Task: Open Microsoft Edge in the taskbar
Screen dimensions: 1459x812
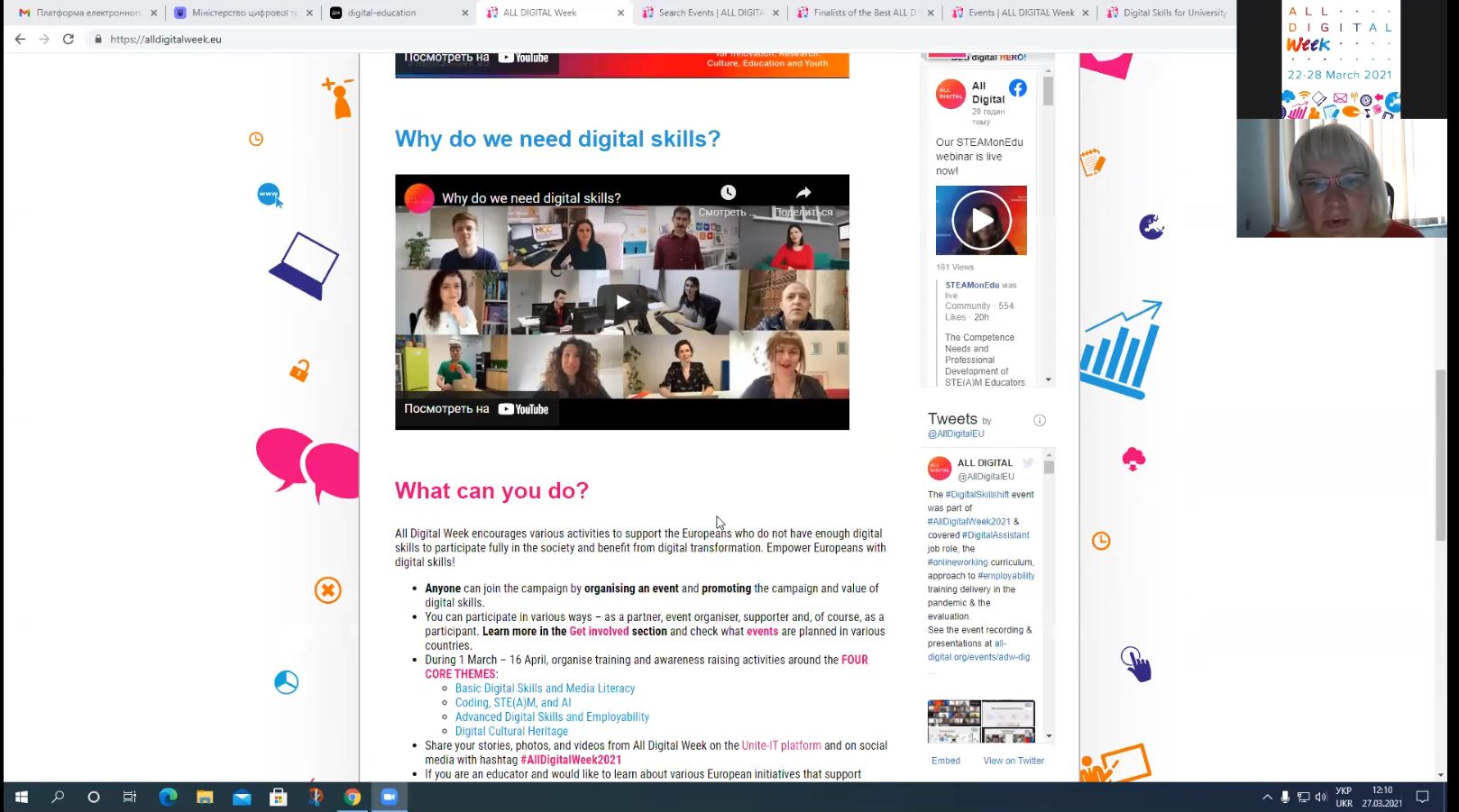Action: point(168,797)
